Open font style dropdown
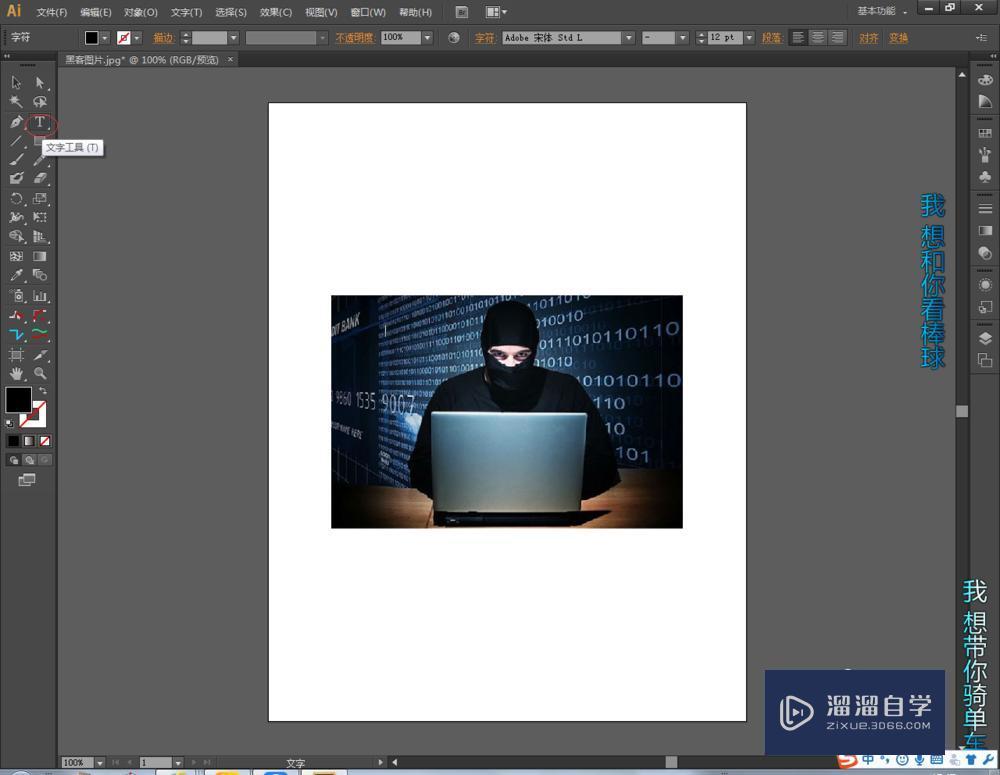The height and width of the screenshot is (775, 1000). (683, 38)
